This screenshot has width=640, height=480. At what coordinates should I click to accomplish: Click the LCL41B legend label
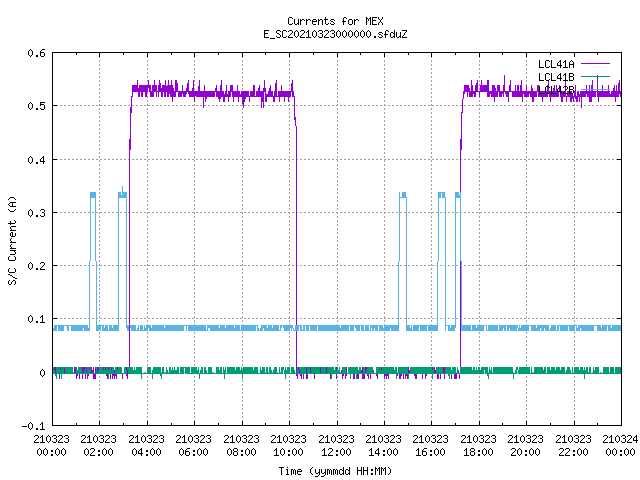pos(556,77)
